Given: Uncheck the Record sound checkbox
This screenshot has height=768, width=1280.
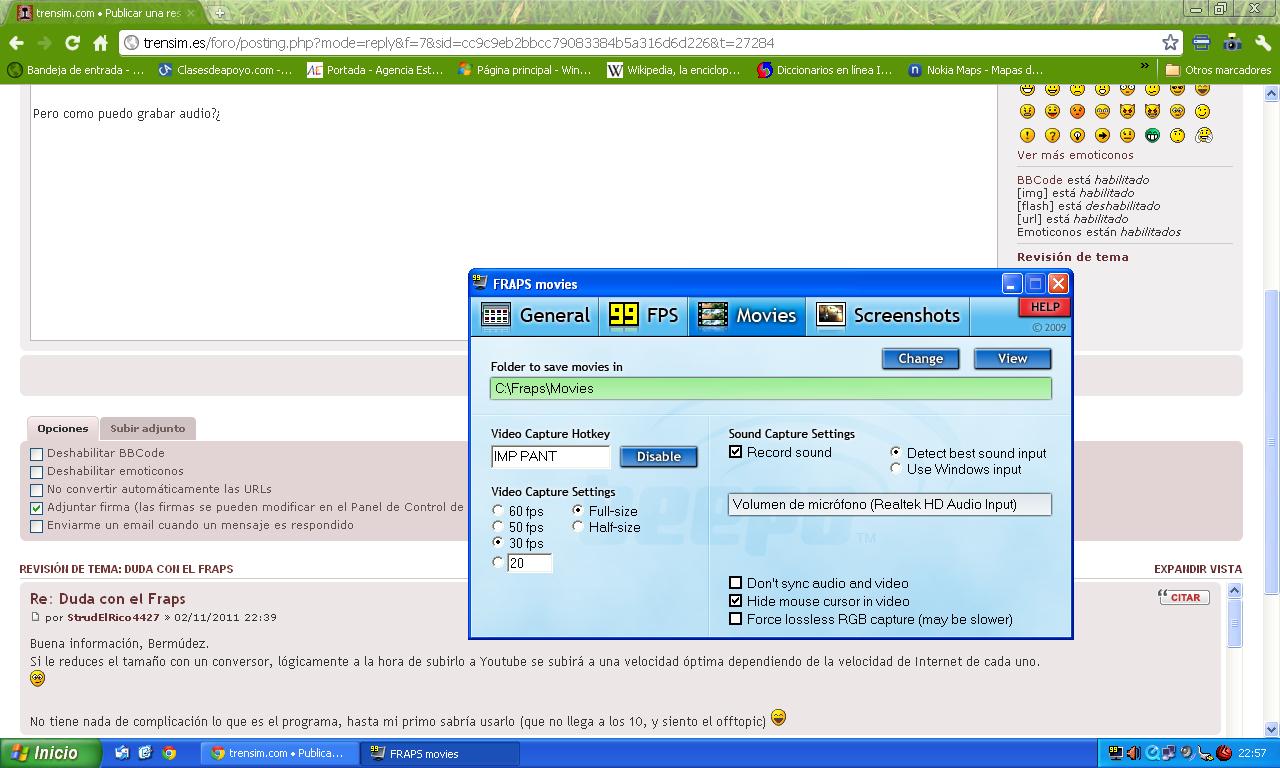Looking at the screenshot, I should [736, 452].
